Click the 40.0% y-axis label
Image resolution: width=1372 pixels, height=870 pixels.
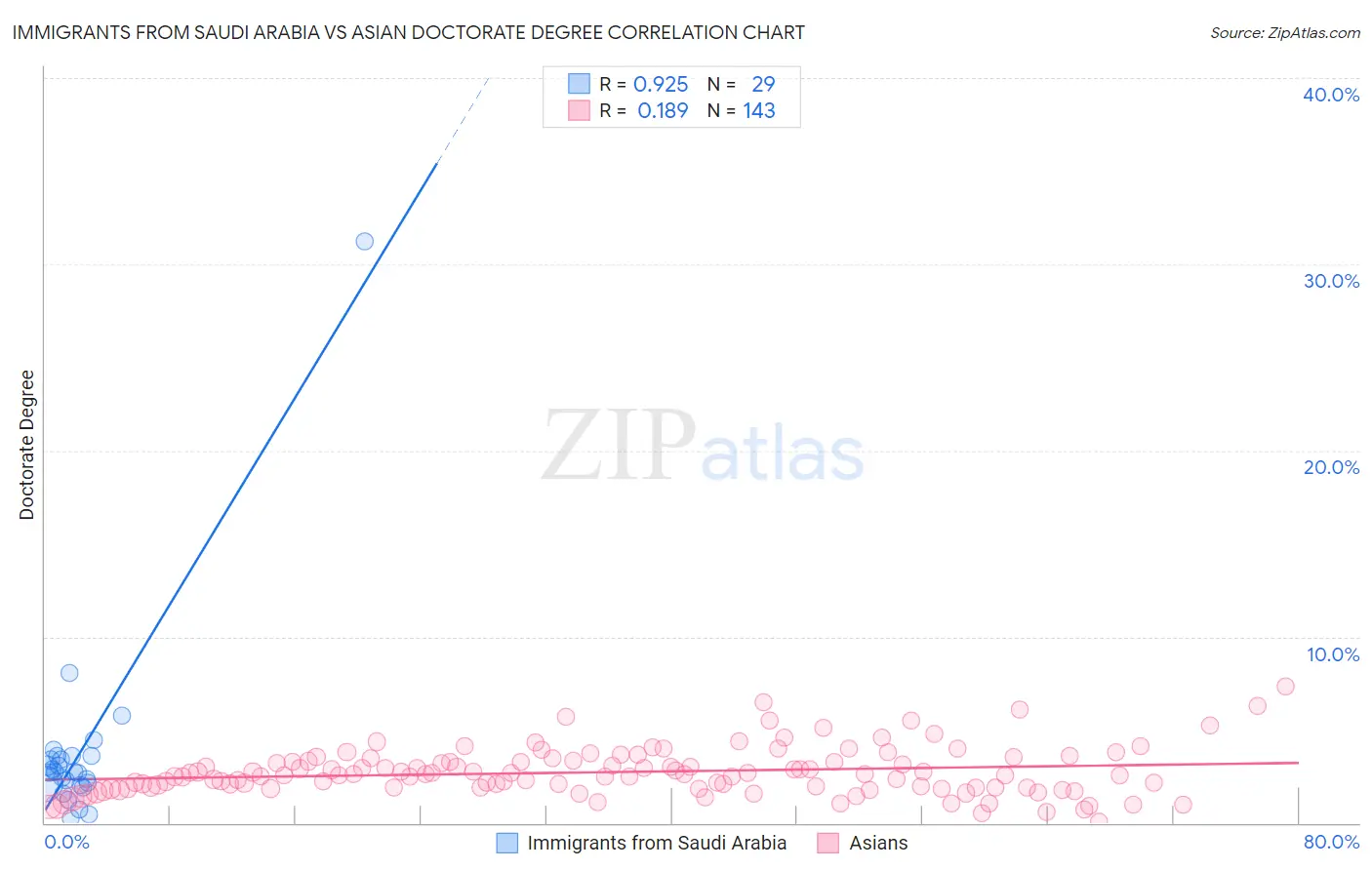click(x=1331, y=95)
